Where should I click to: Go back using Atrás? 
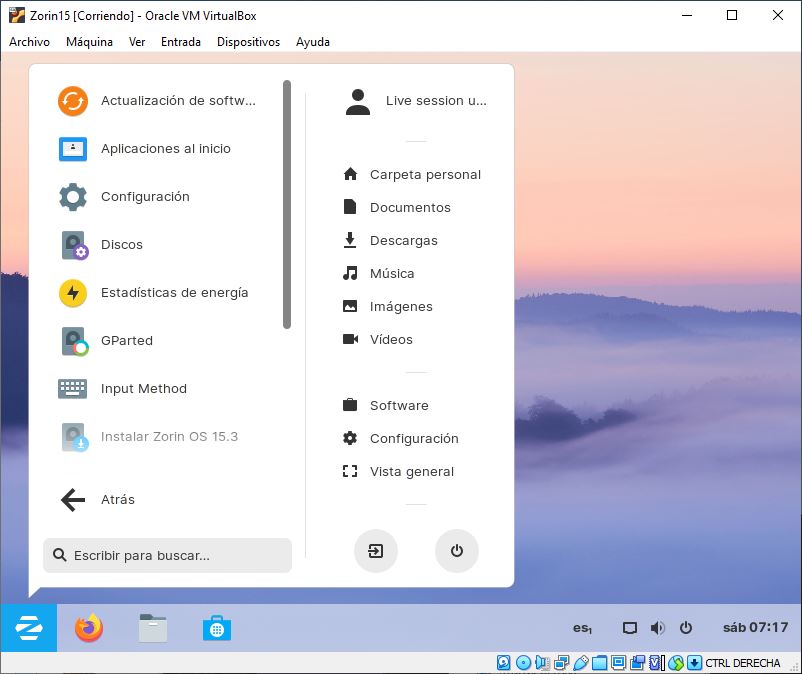coord(98,500)
